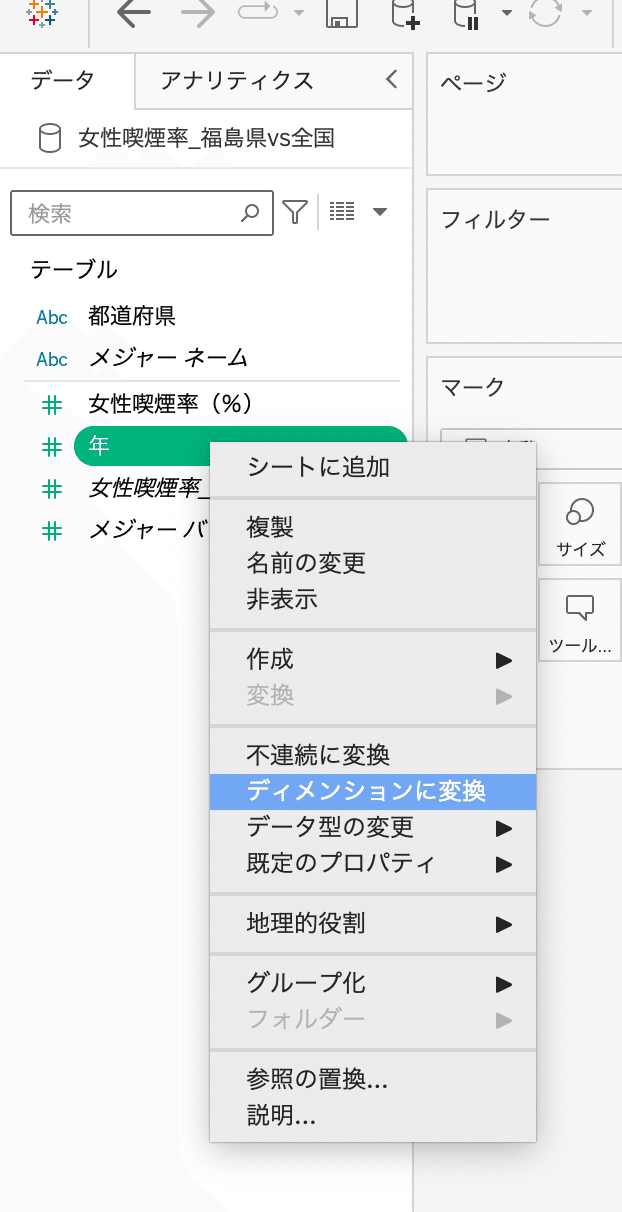622x1212 pixels.
Task: Switch to the アナリティクス tab
Action: pos(237,81)
